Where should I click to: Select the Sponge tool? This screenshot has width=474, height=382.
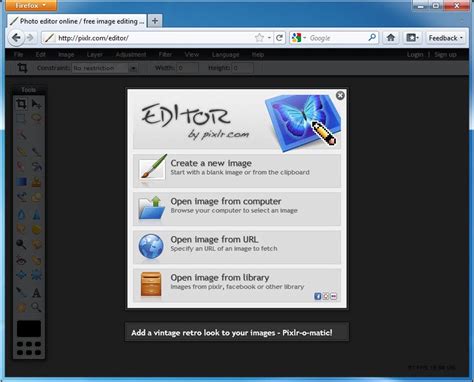point(36,229)
